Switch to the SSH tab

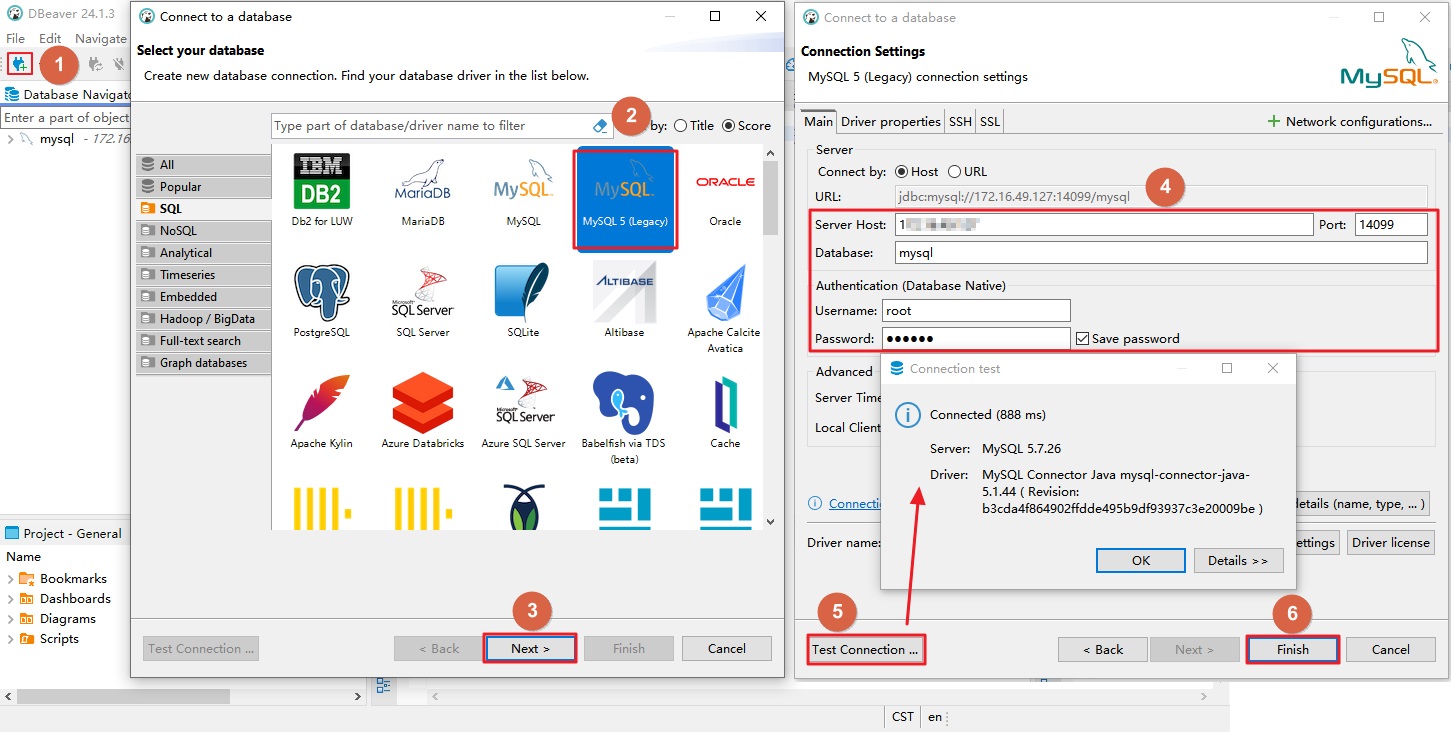point(960,121)
